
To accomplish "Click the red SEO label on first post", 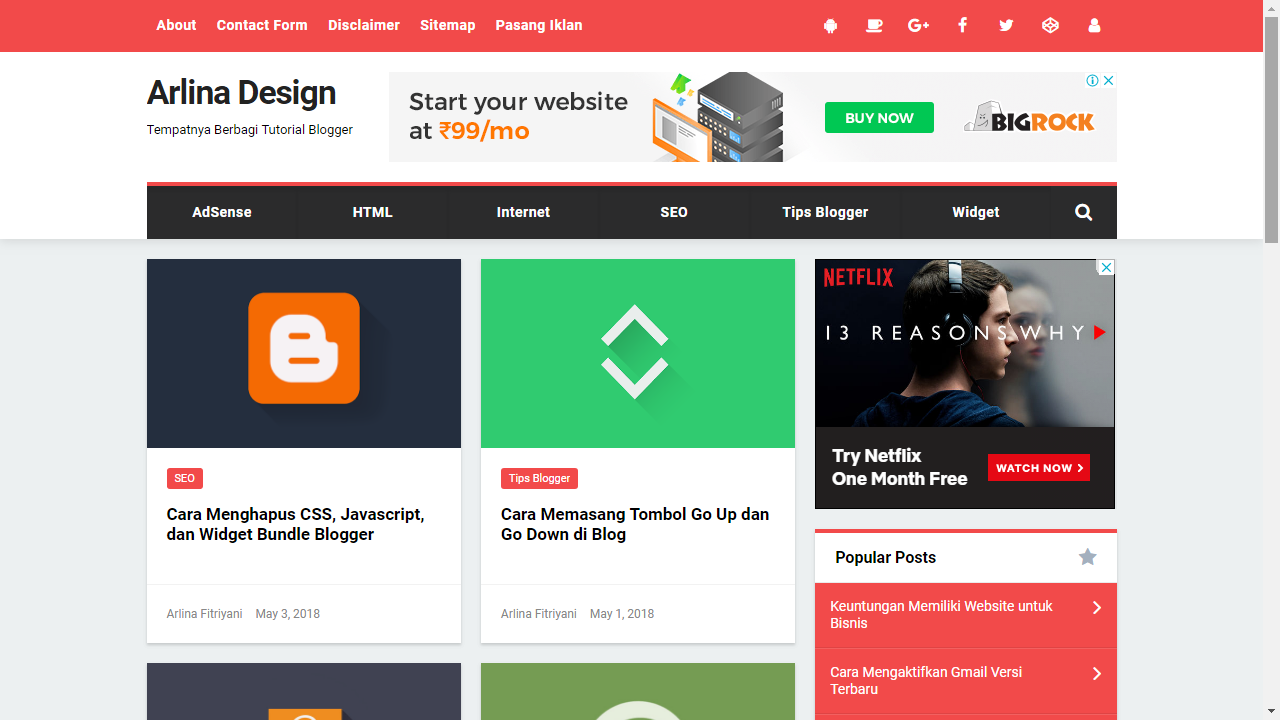I will [185, 478].
